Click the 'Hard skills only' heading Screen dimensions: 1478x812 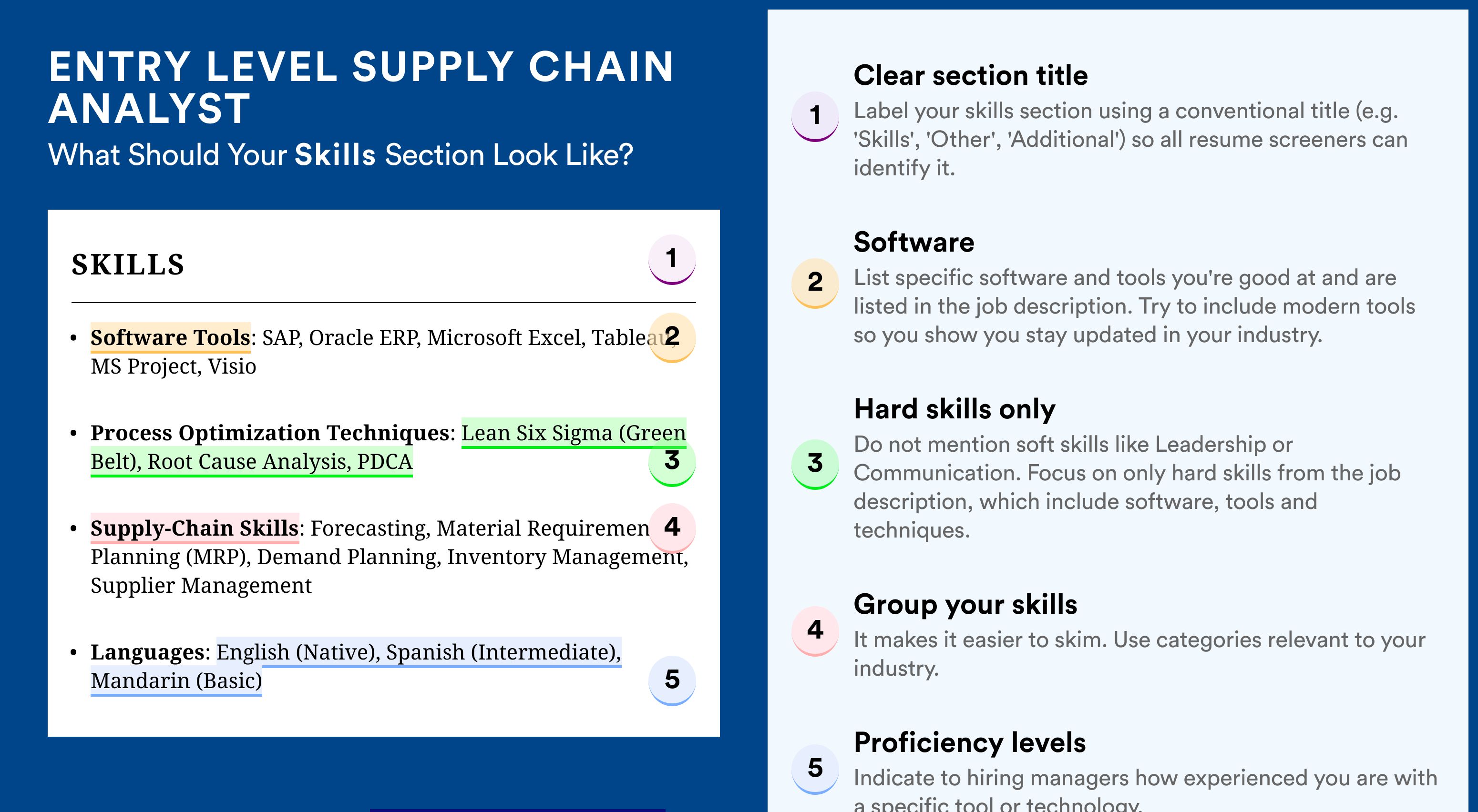tap(954, 409)
